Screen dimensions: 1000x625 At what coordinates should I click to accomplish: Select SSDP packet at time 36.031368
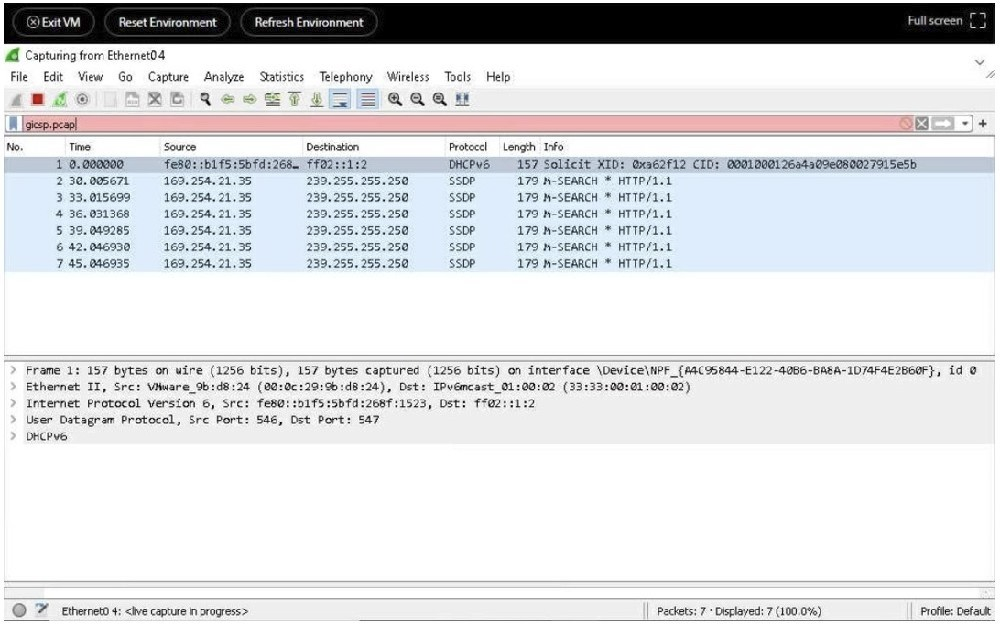pos(499,214)
